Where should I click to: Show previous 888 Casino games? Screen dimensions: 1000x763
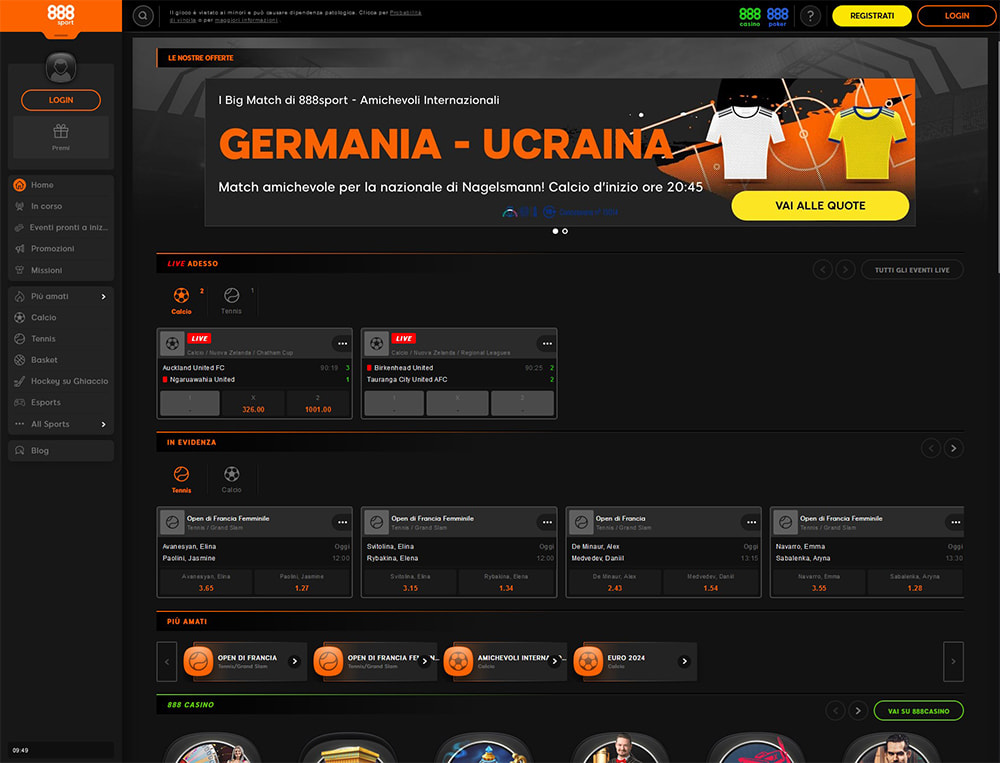(x=835, y=711)
